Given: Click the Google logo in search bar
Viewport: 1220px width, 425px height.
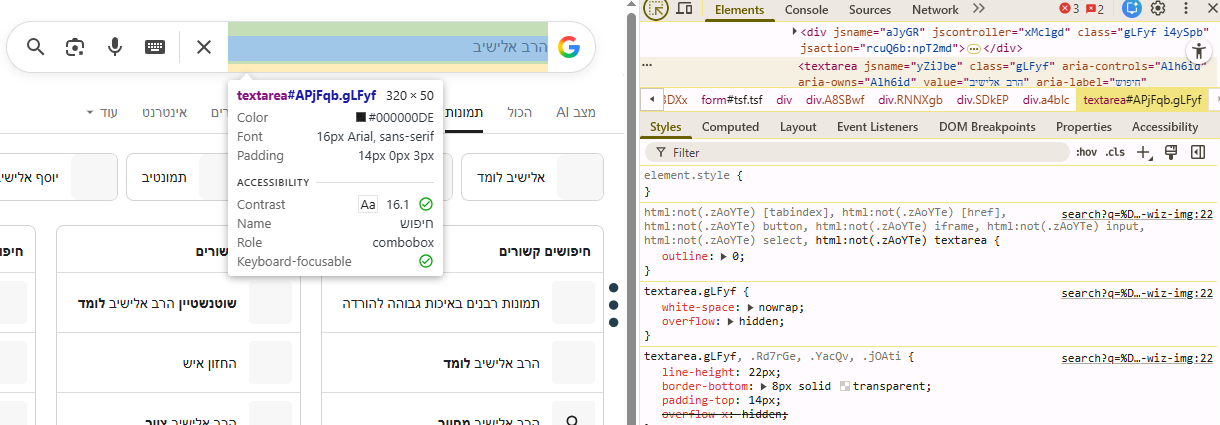Looking at the screenshot, I should point(569,47).
